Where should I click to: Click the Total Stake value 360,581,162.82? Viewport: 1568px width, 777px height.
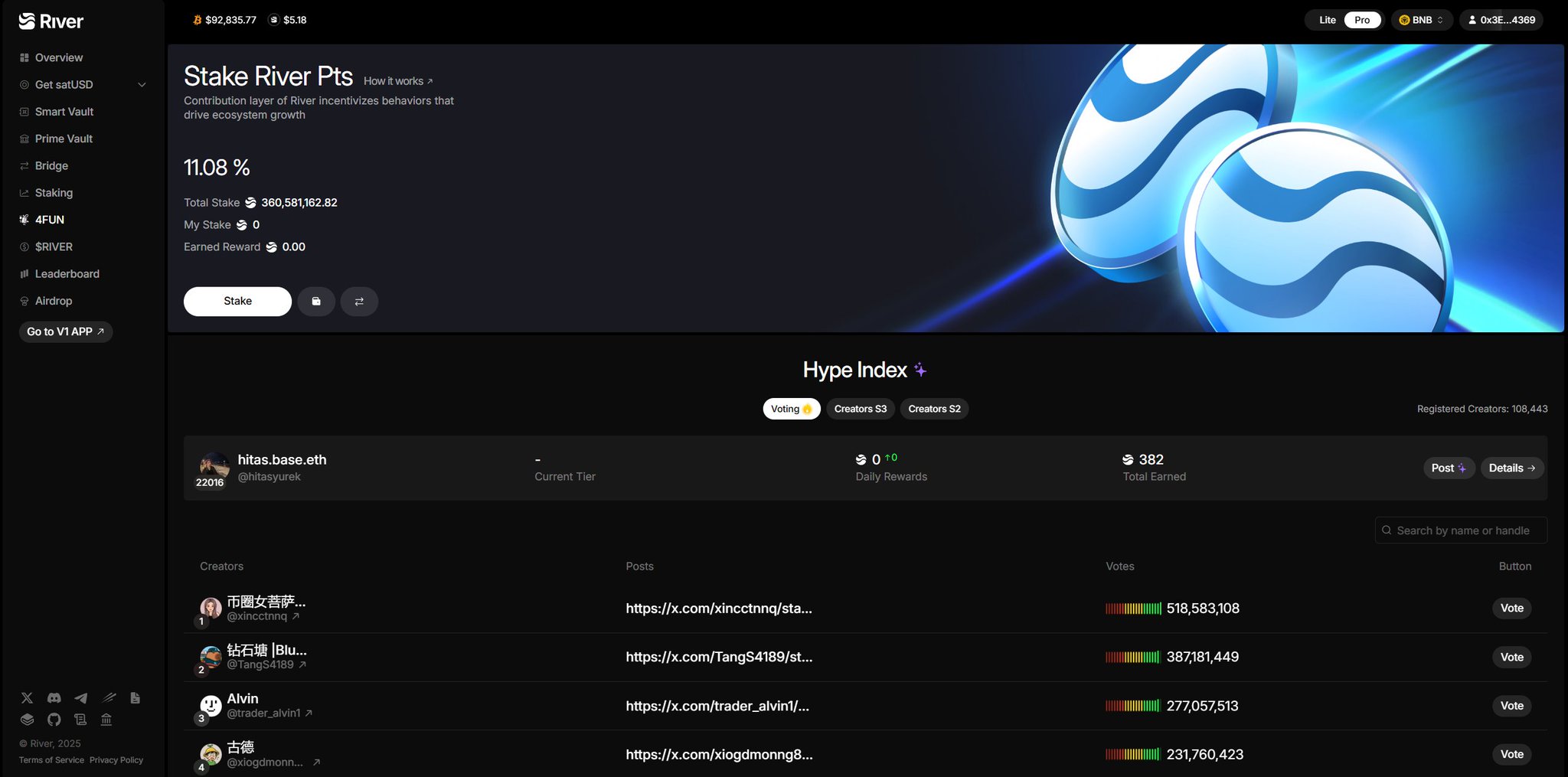tap(299, 203)
